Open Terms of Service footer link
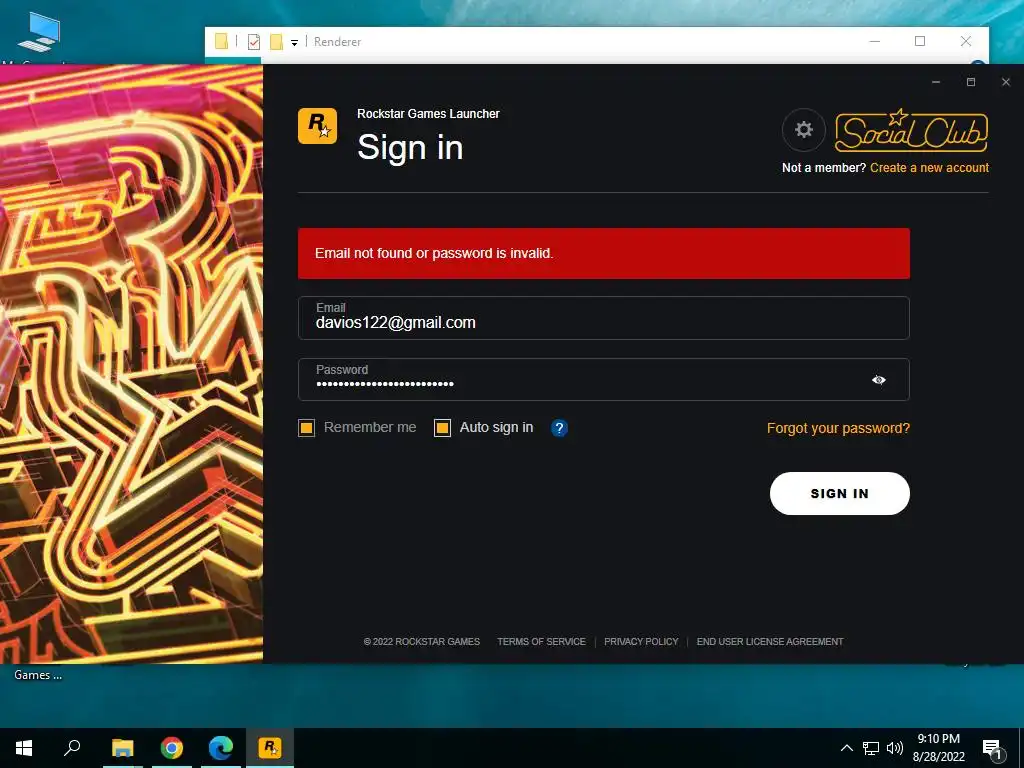The width and height of the screenshot is (1024, 768). 541,641
